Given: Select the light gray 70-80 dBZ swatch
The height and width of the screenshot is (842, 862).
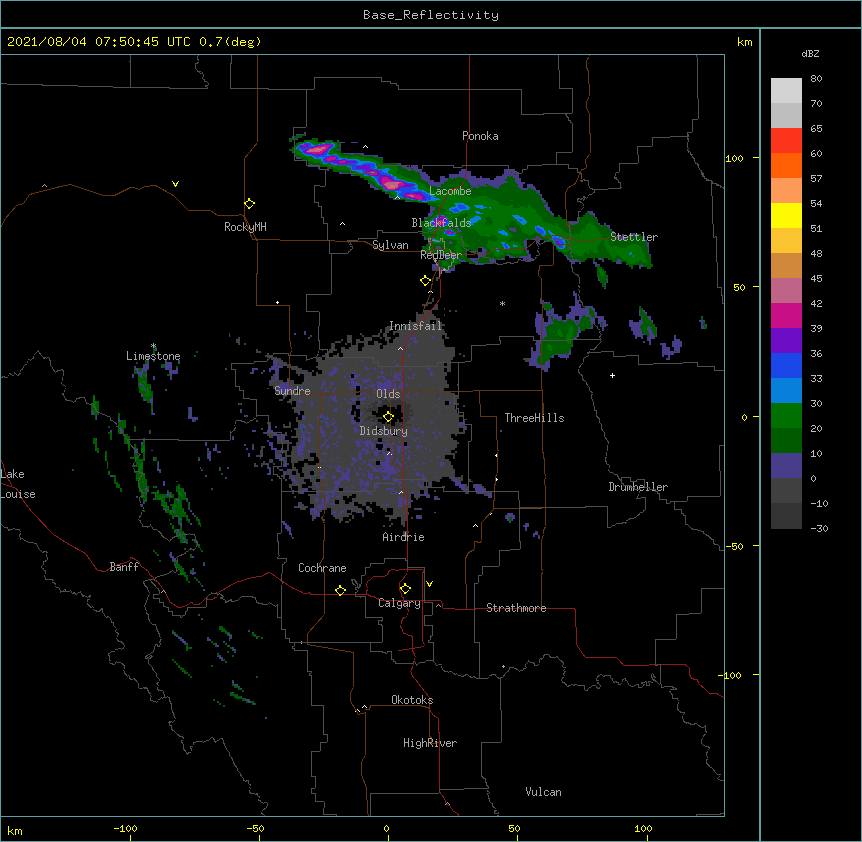Looking at the screenshot, I should (786, 91).
